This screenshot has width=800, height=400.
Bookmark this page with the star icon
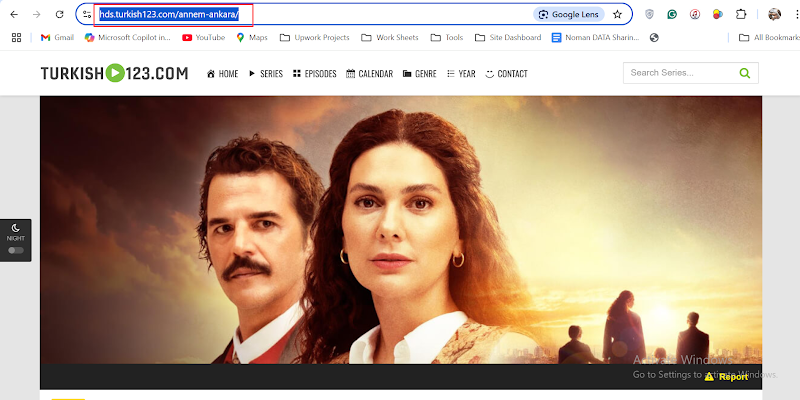(x=617, y=14)
